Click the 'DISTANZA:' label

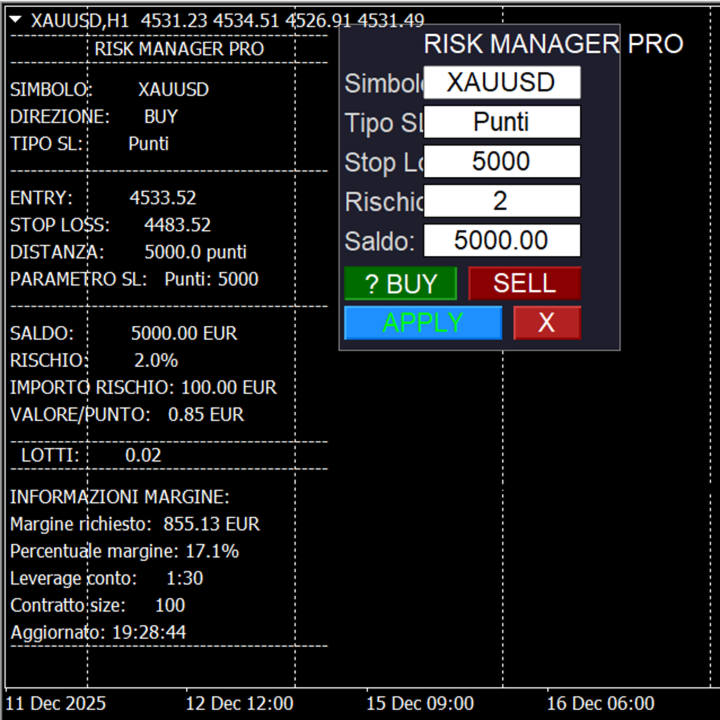pyautogui.click(x=57, y=252)
